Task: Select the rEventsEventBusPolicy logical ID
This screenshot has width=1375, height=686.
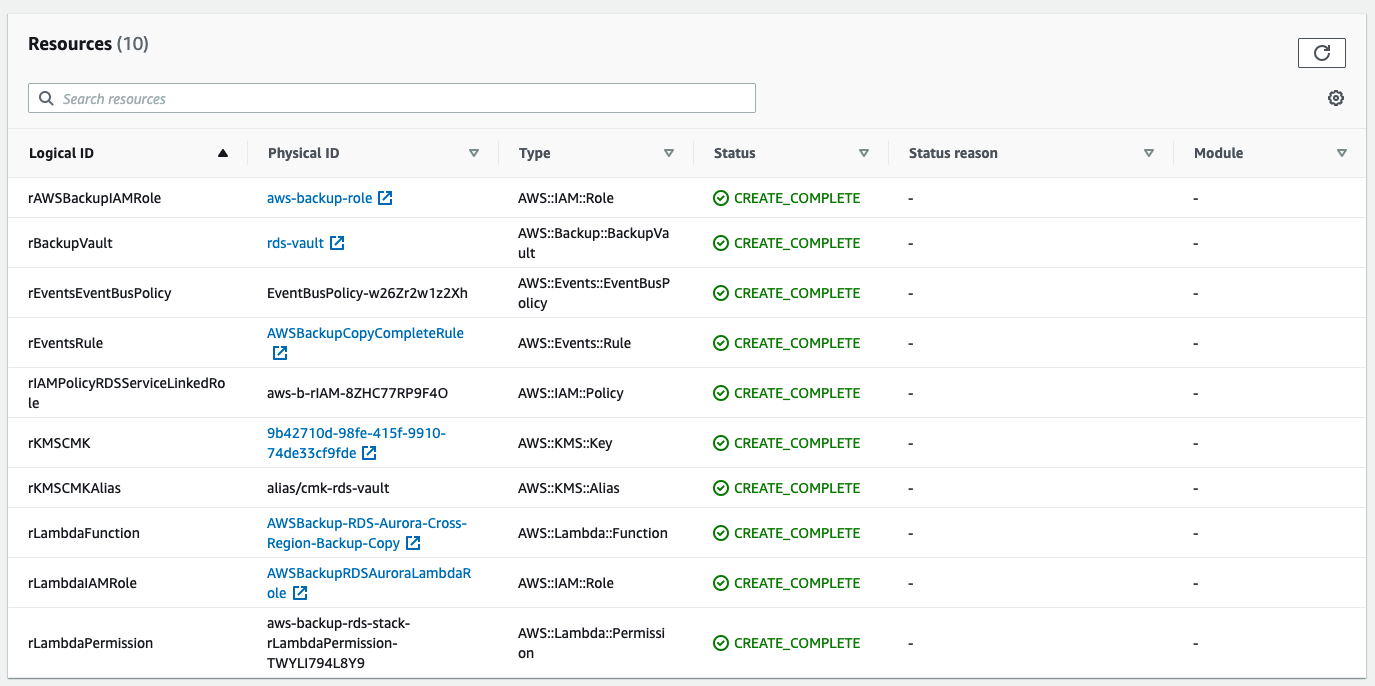Action: point(100,293)
